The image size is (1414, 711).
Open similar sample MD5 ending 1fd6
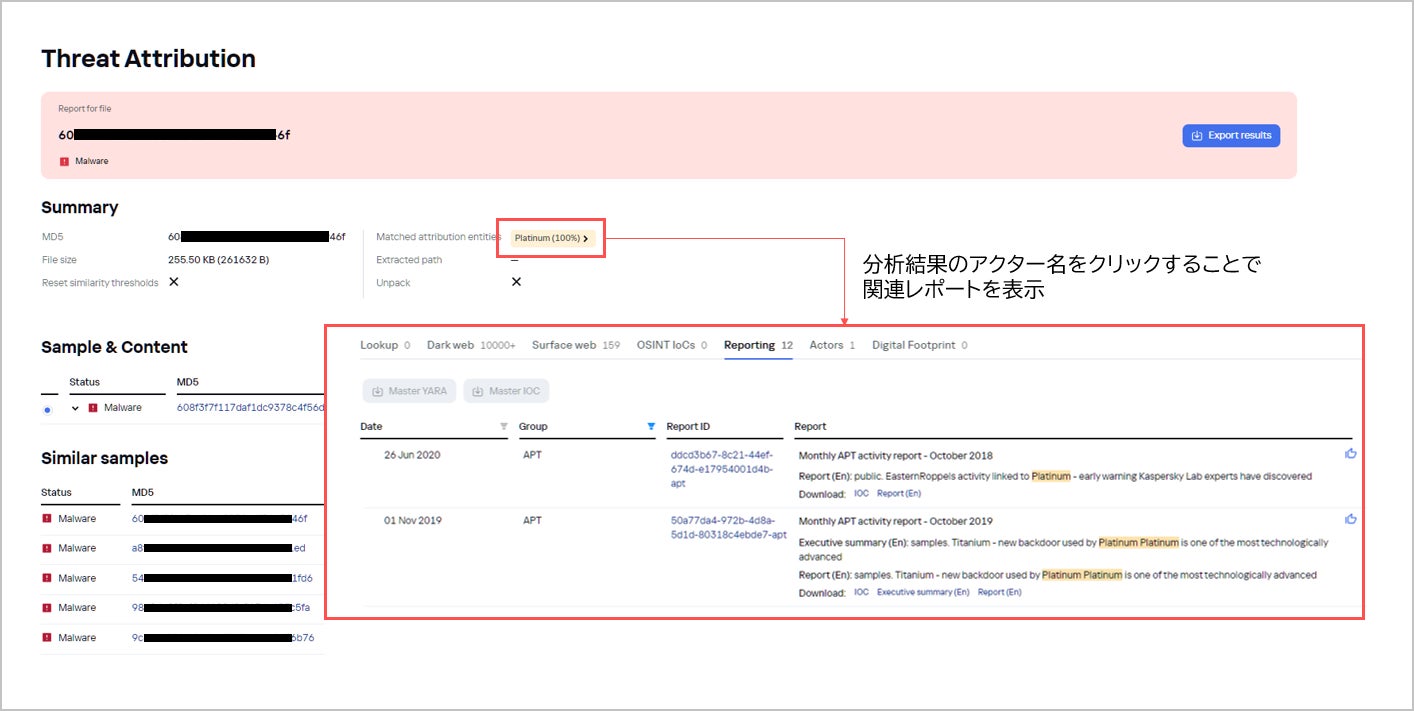pyautogui.click(x=222, y=578)
